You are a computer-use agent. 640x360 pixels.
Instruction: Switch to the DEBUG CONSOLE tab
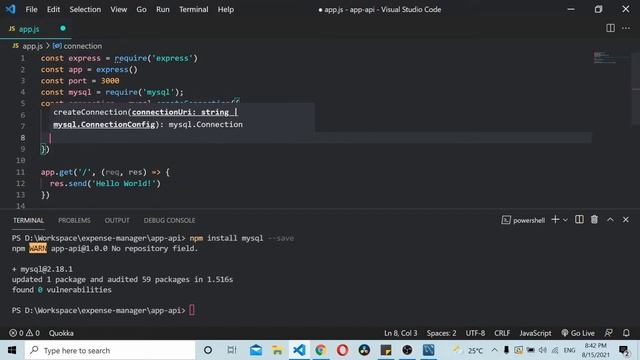[169, 220]
